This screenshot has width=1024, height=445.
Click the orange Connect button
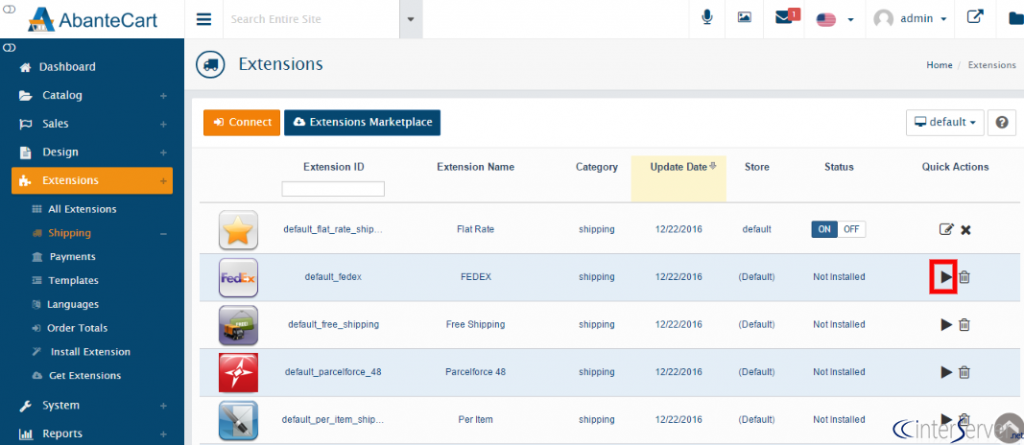(x=242, y=122)
